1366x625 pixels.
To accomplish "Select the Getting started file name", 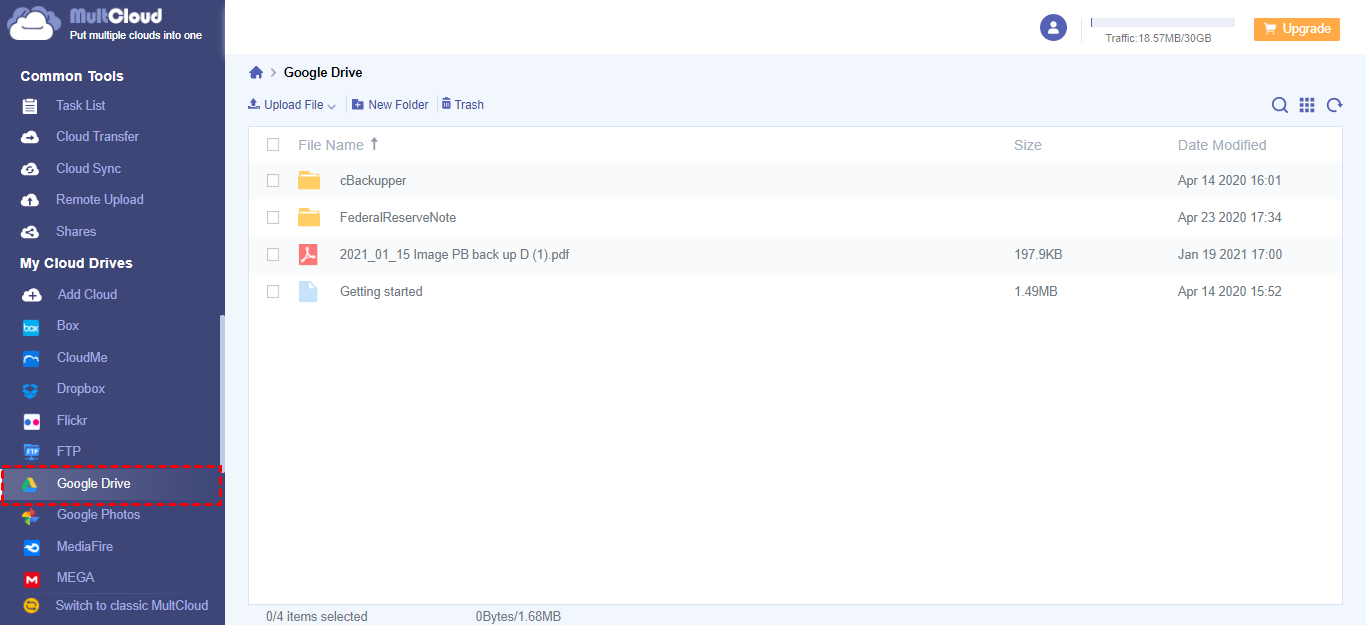I will (x=381, y=292).
